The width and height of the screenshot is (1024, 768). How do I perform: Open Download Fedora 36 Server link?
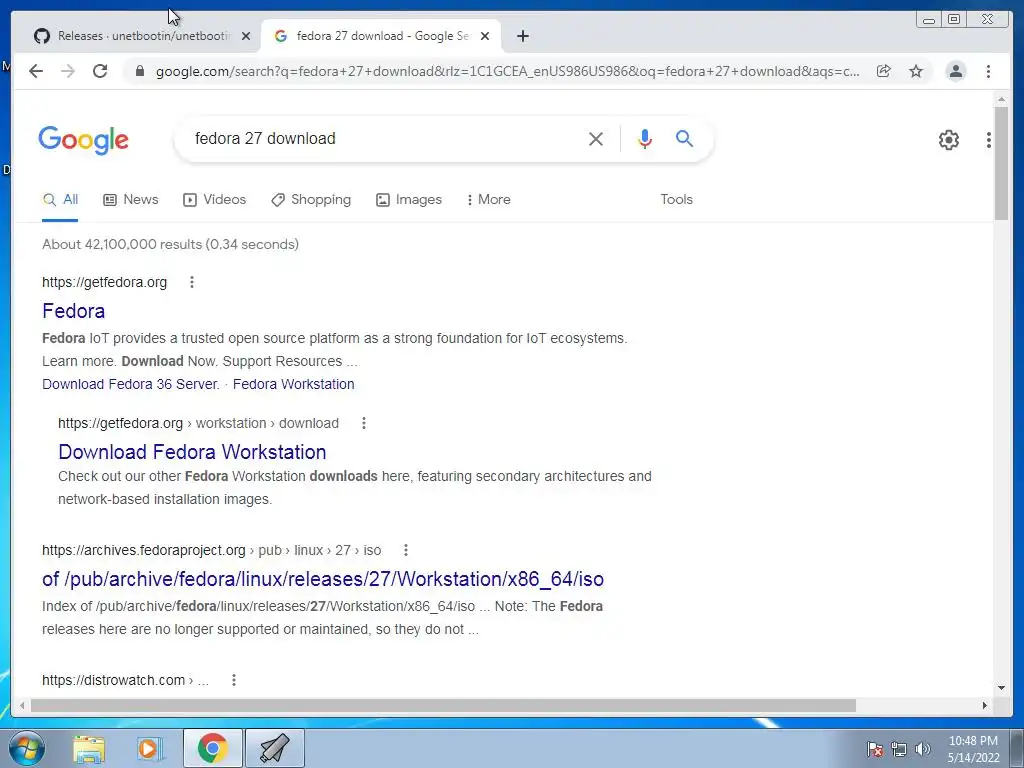coord(131,384)
